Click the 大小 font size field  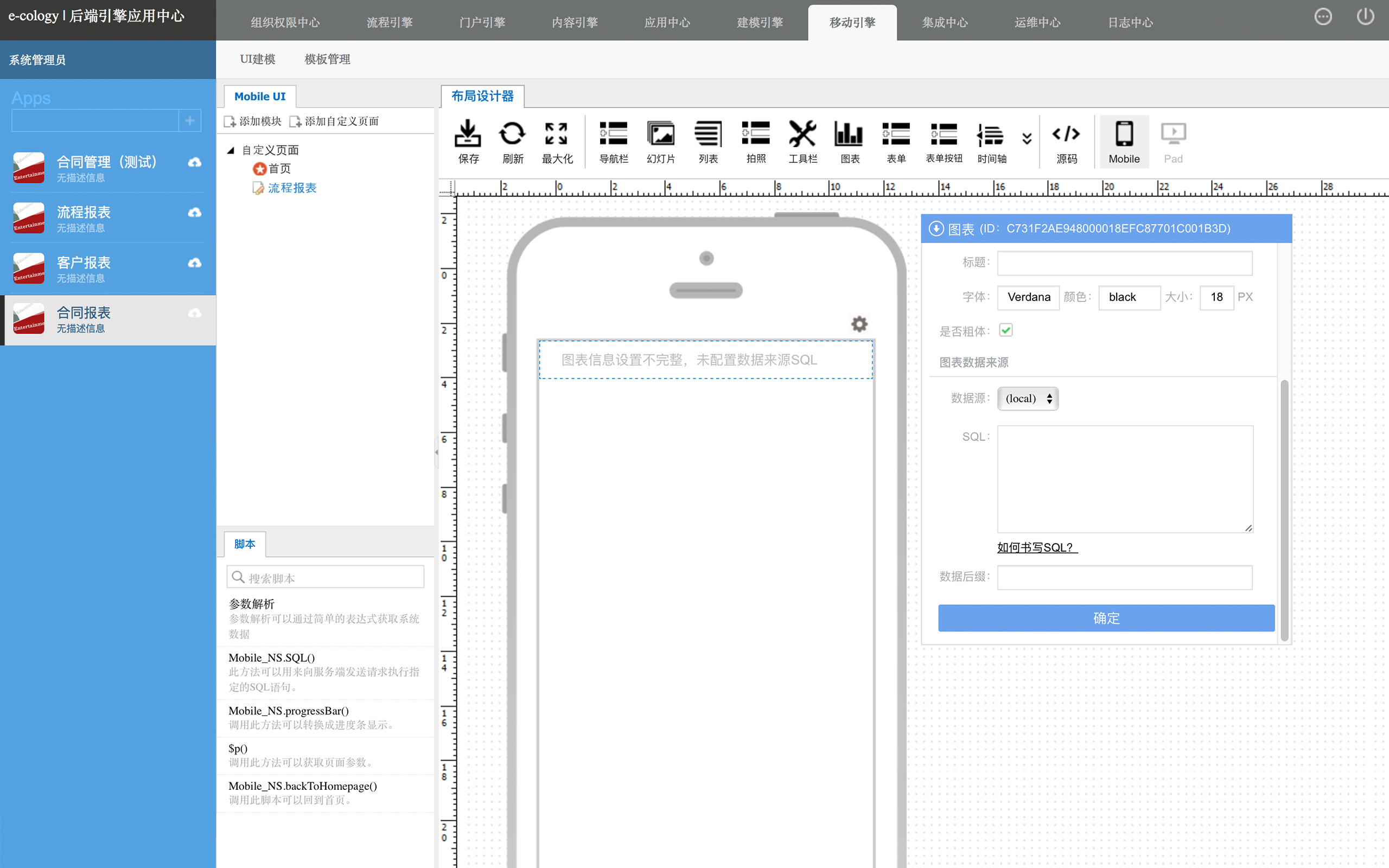(1217, 297)
